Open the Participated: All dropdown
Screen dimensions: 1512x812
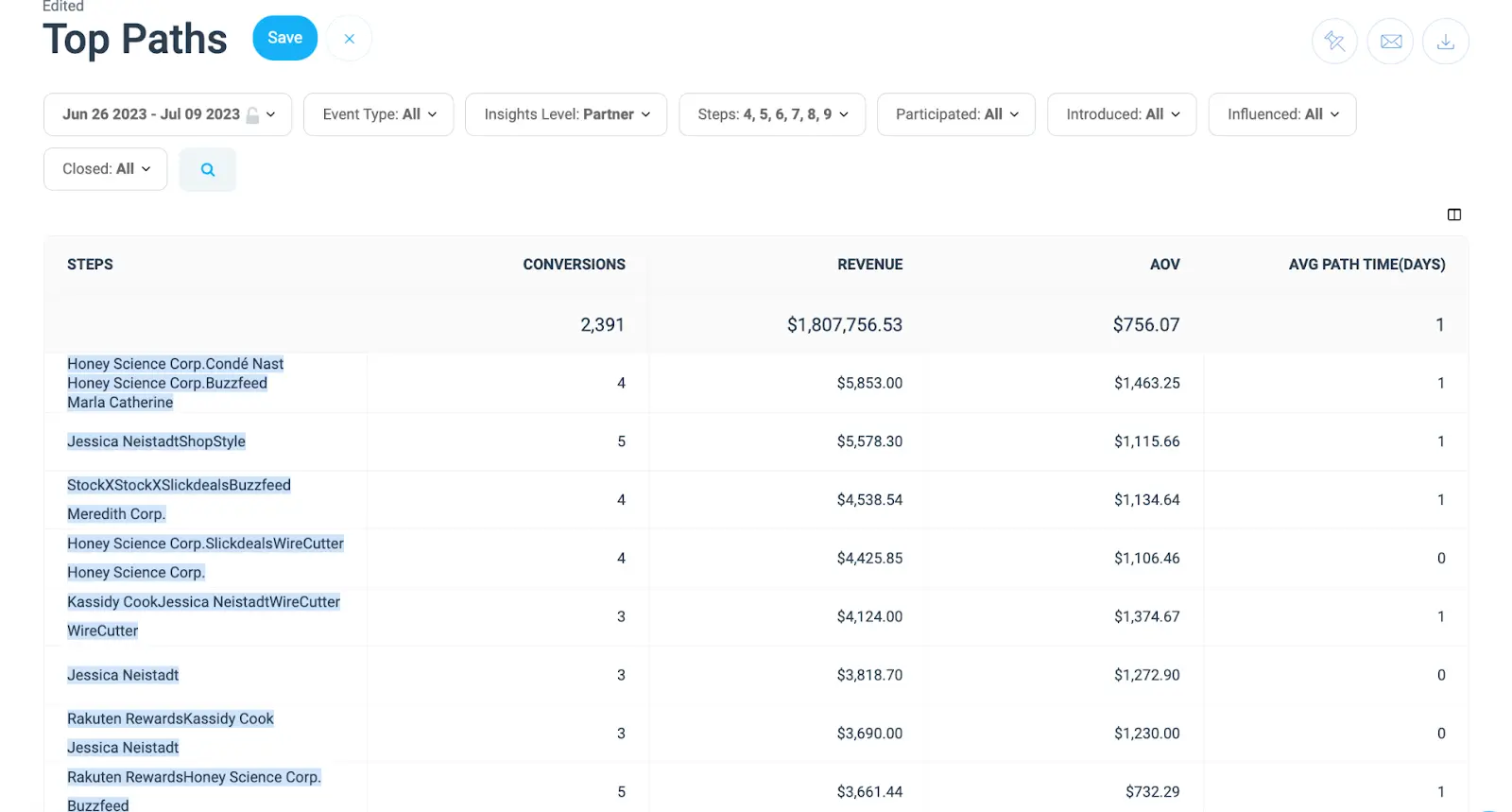pos(956,114)
